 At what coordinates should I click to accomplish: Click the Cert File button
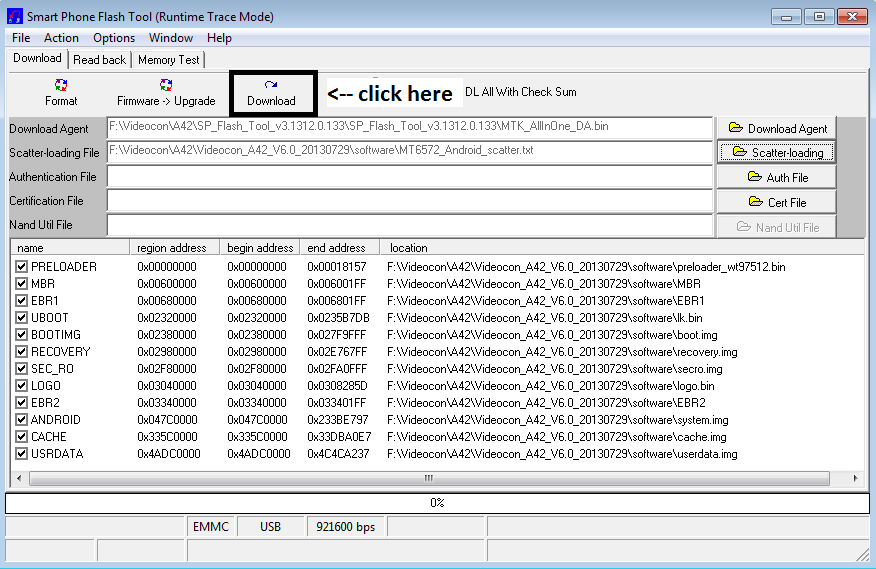pyautogui.click(x=777, y=202)
